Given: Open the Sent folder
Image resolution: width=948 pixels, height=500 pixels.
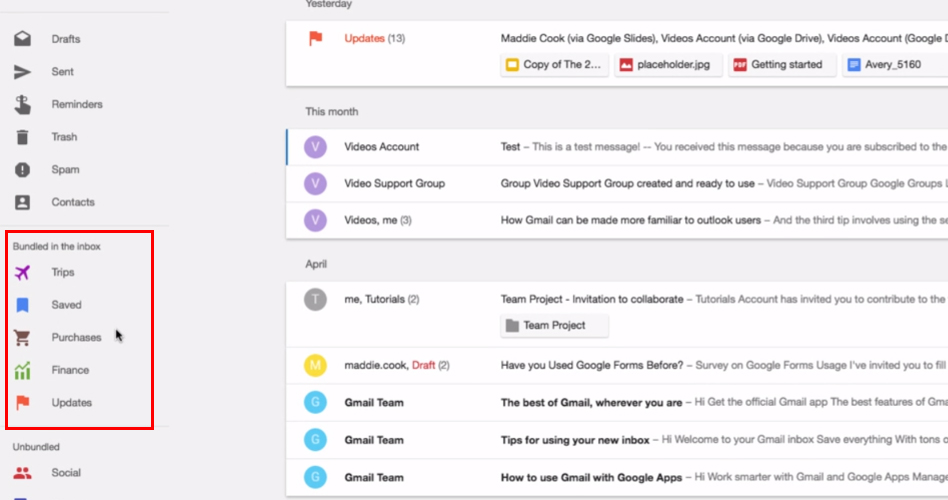Looking at the screenshot, I should pyautogui.click(x=62, y=71).
